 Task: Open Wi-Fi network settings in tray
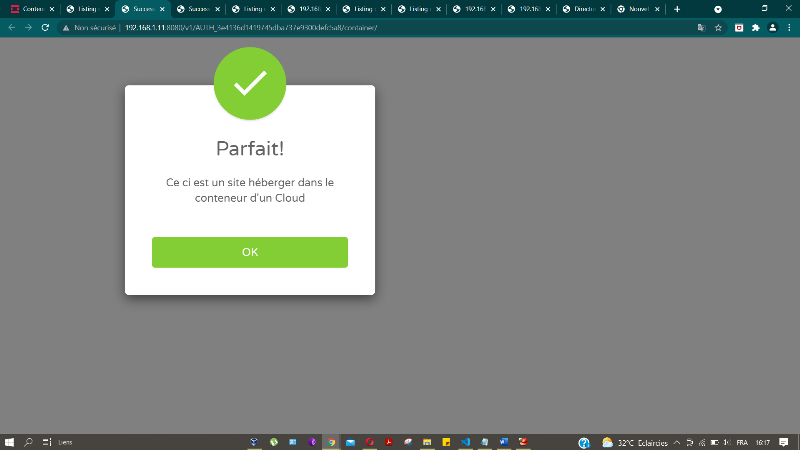(x=702, y=442)
